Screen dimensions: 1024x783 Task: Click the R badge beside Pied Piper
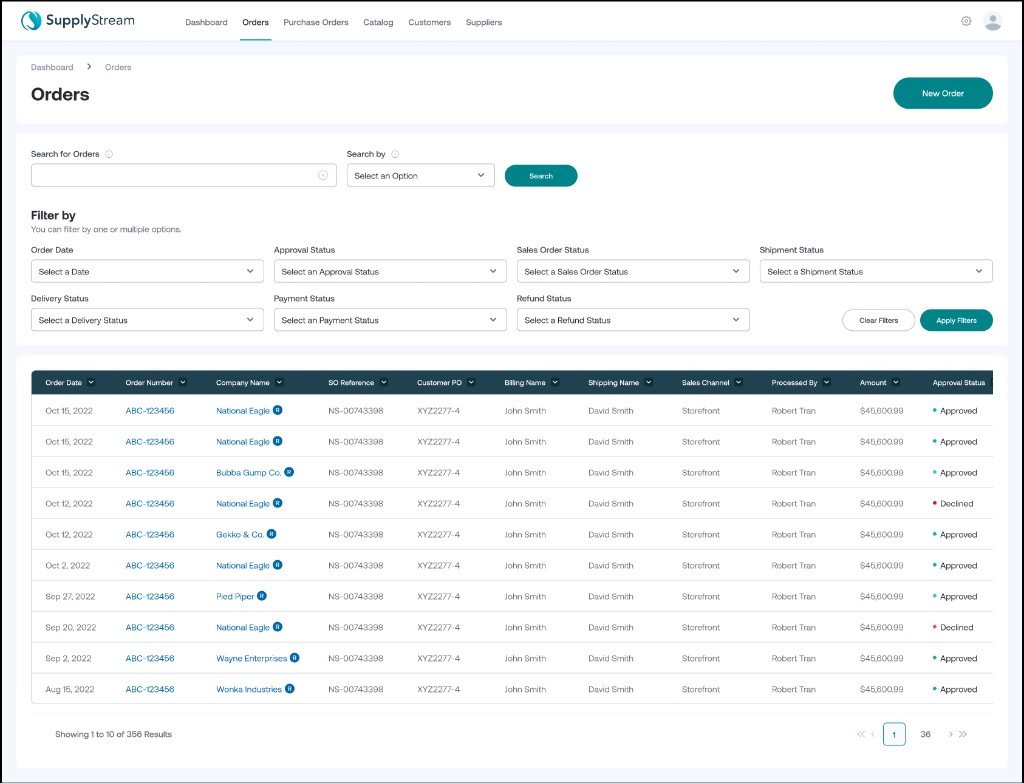[x=262, y=596]
